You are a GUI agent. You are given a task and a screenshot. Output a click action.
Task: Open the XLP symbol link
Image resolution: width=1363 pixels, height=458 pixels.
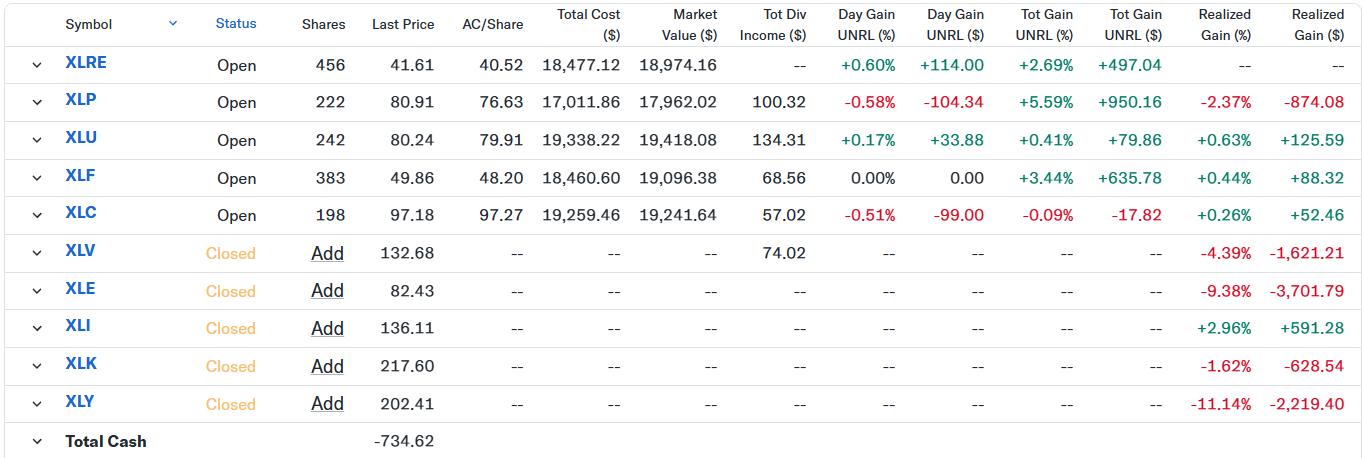click(x=80, y=100)
